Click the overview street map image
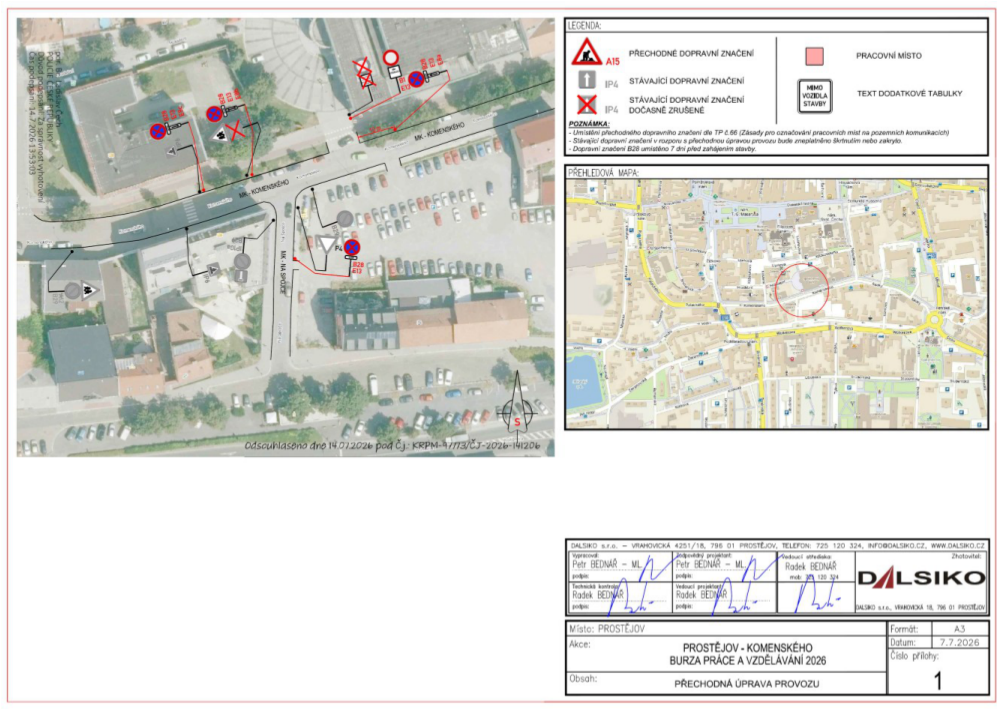This screenshot has height=709, width=1003. 777,304
